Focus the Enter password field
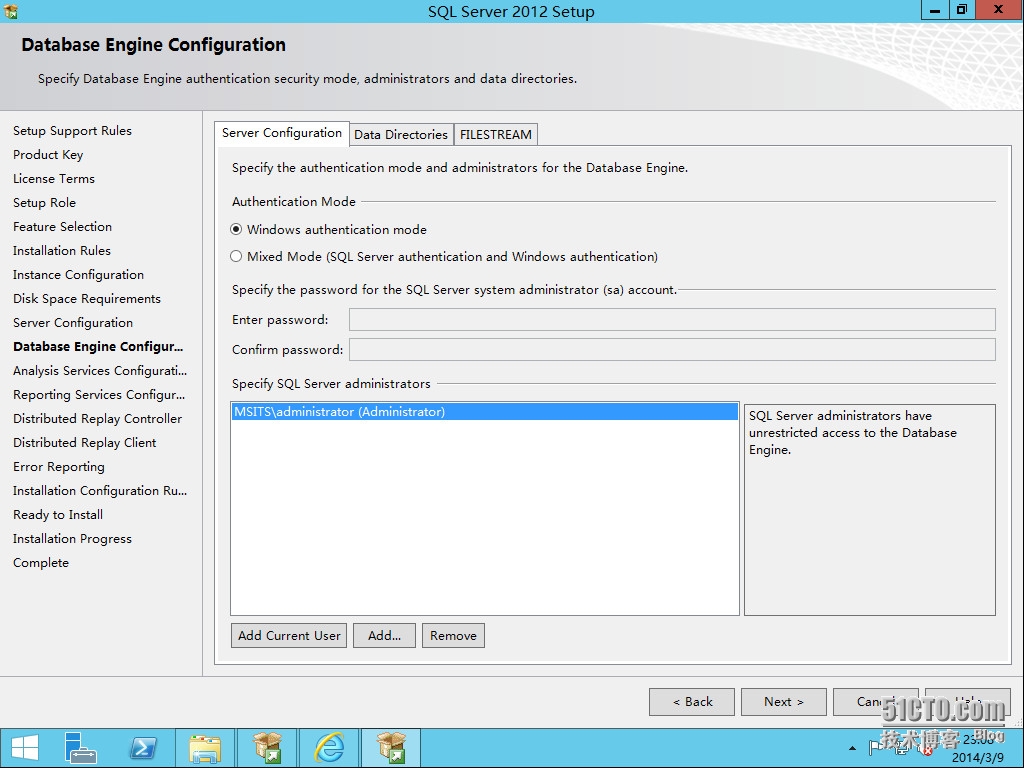Image resolution: width=1024 pixels, height=768 pixels. (672, 319)
